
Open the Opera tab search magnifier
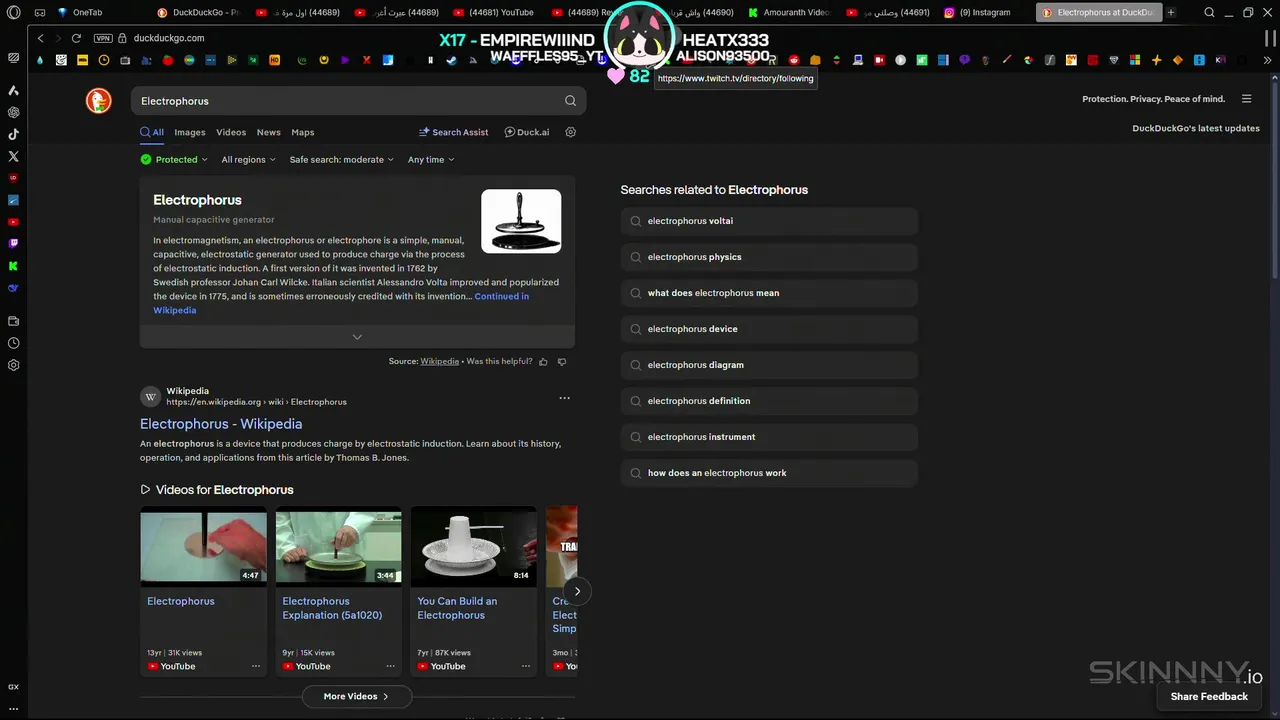click(1209, 13)
